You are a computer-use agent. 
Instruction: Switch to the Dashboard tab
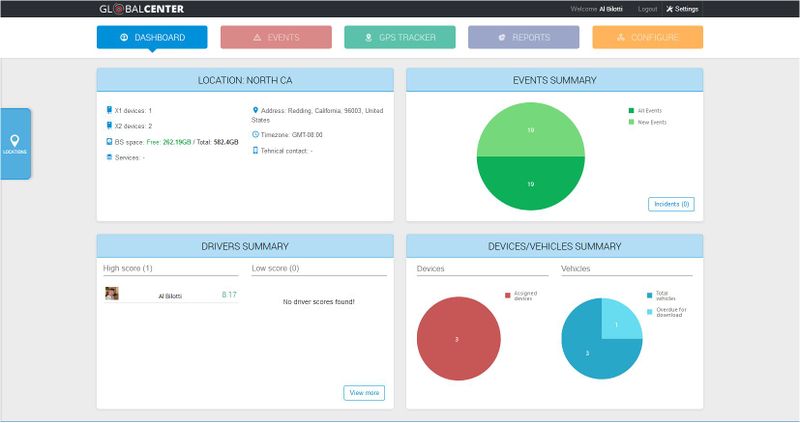click(x=152, y=37)
